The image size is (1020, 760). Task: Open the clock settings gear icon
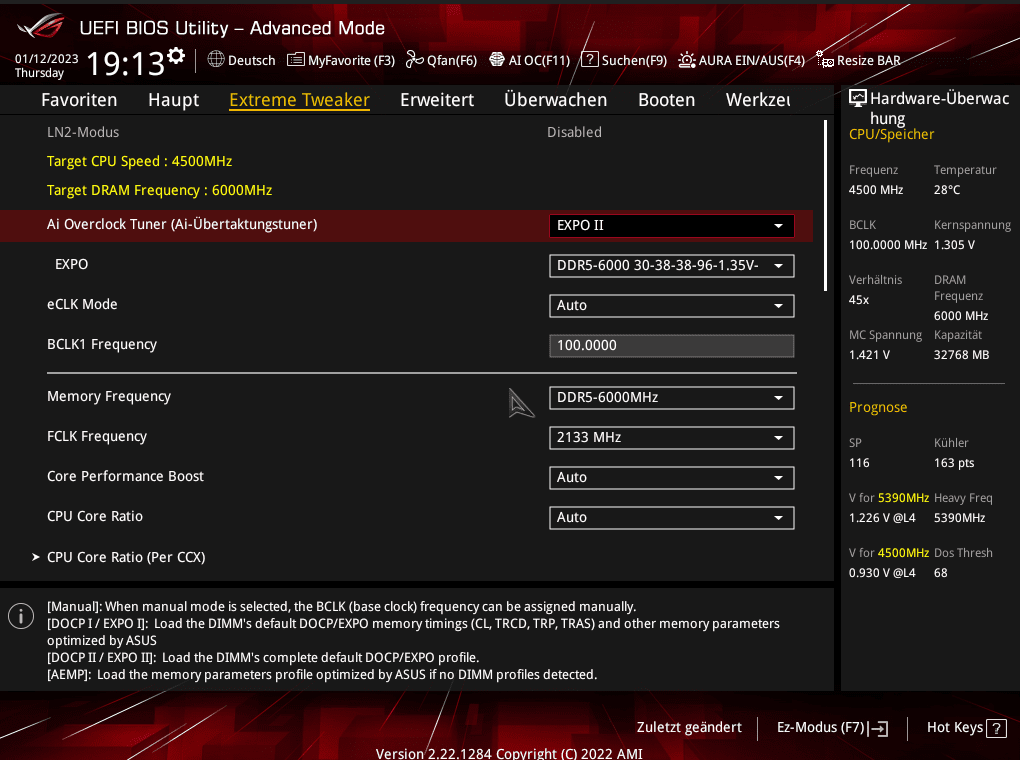click(x=176, y=55)
